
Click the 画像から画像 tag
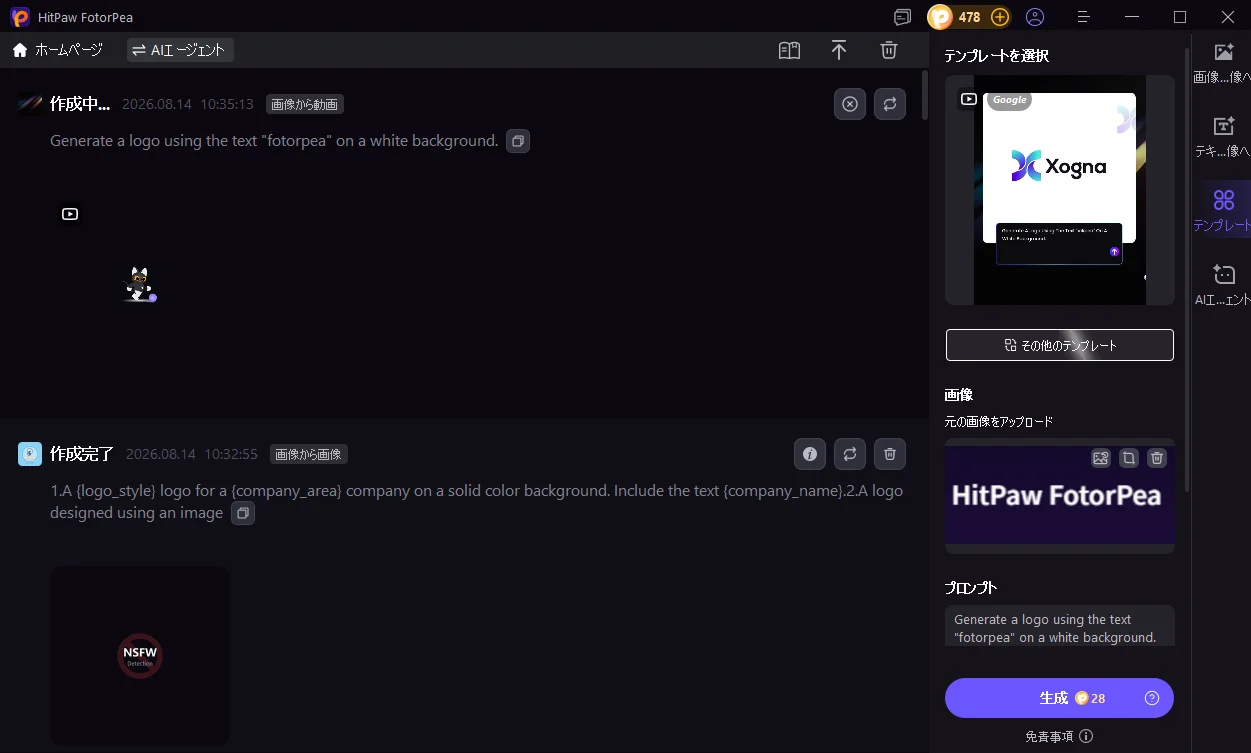[x=309, y=454]
